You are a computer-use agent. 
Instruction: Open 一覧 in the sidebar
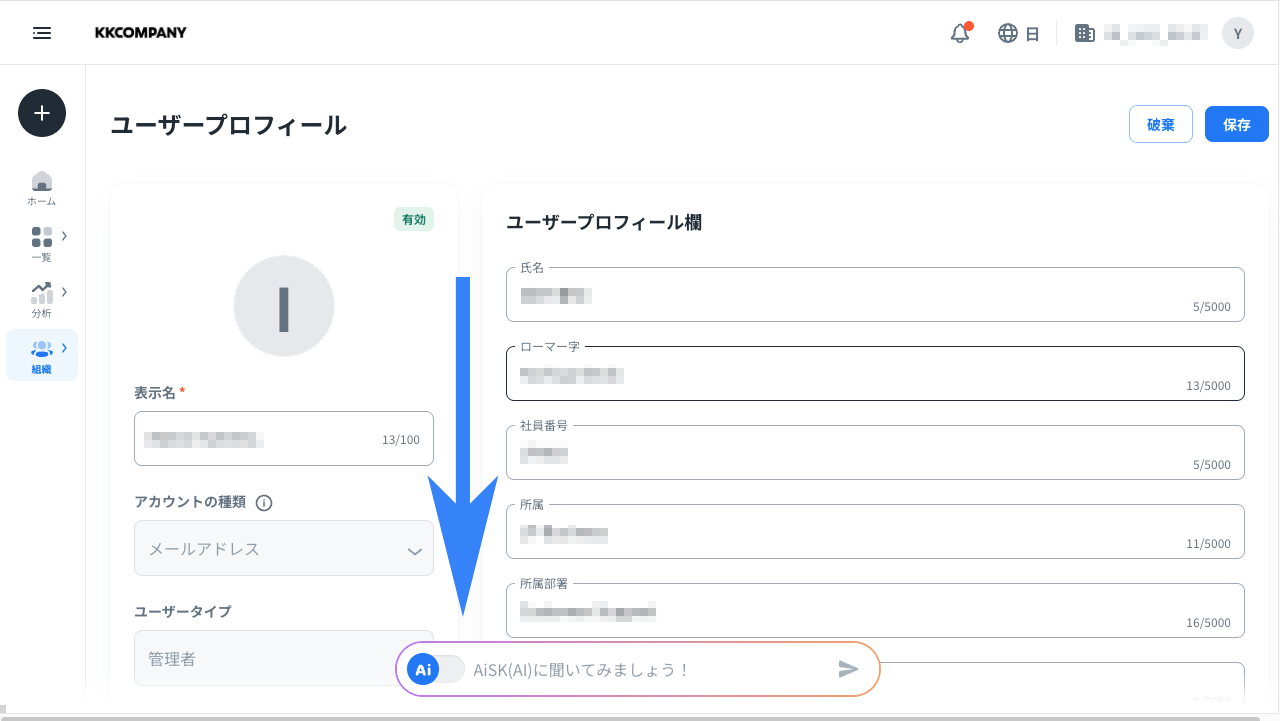42,244
